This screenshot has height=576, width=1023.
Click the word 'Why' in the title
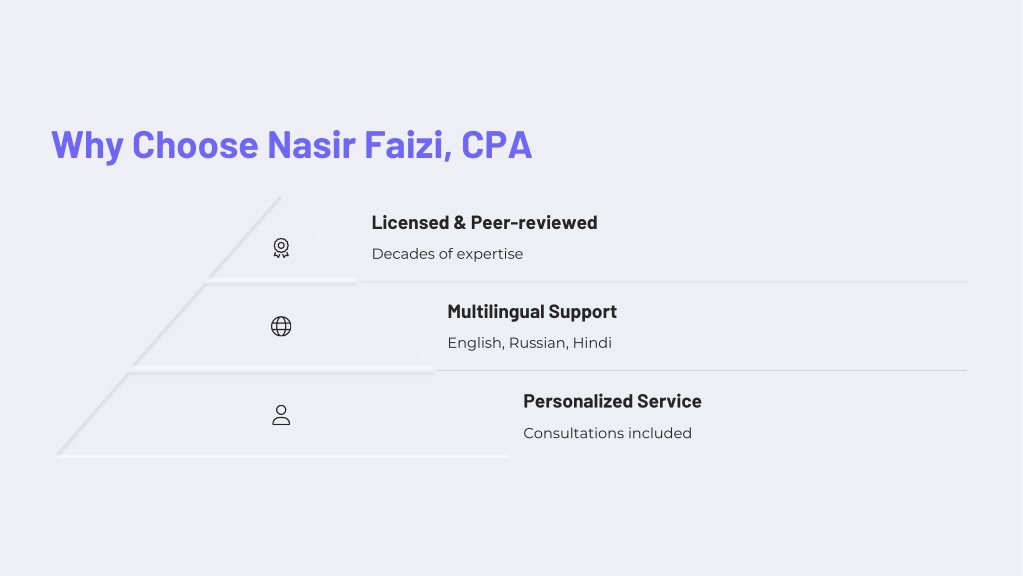(x=87, y=145)
